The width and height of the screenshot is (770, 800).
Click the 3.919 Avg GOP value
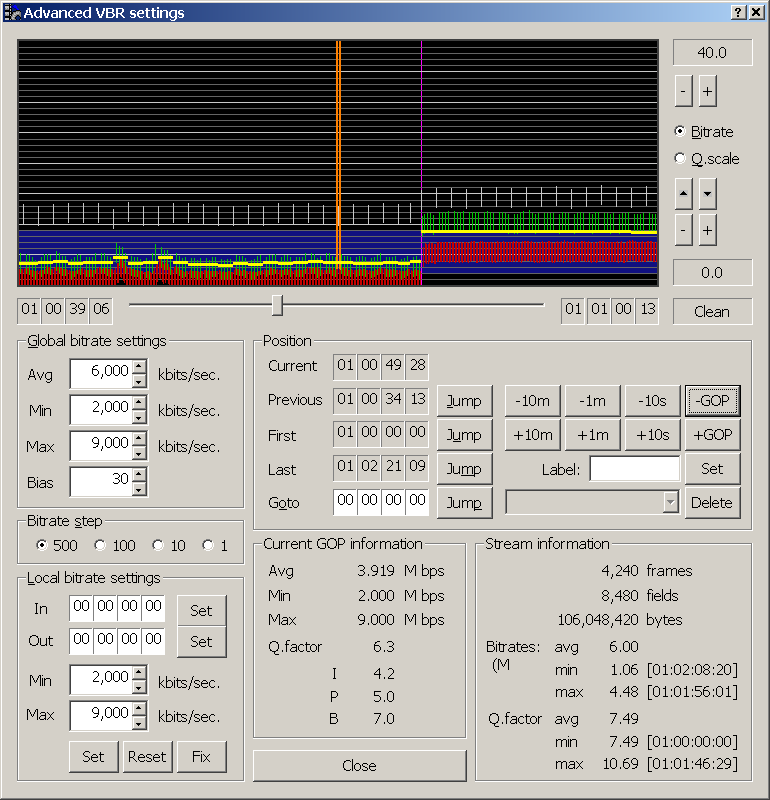point(376,570)
